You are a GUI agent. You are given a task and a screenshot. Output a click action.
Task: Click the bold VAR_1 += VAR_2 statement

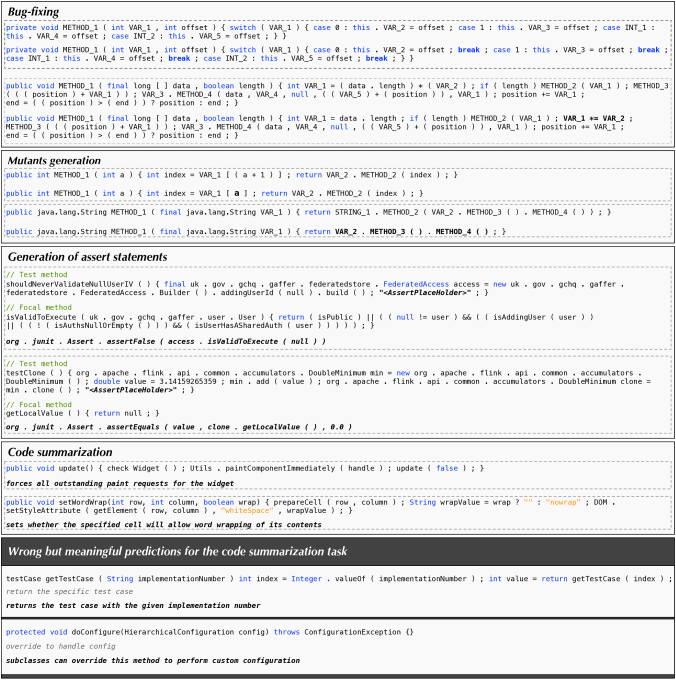(594, 118)
